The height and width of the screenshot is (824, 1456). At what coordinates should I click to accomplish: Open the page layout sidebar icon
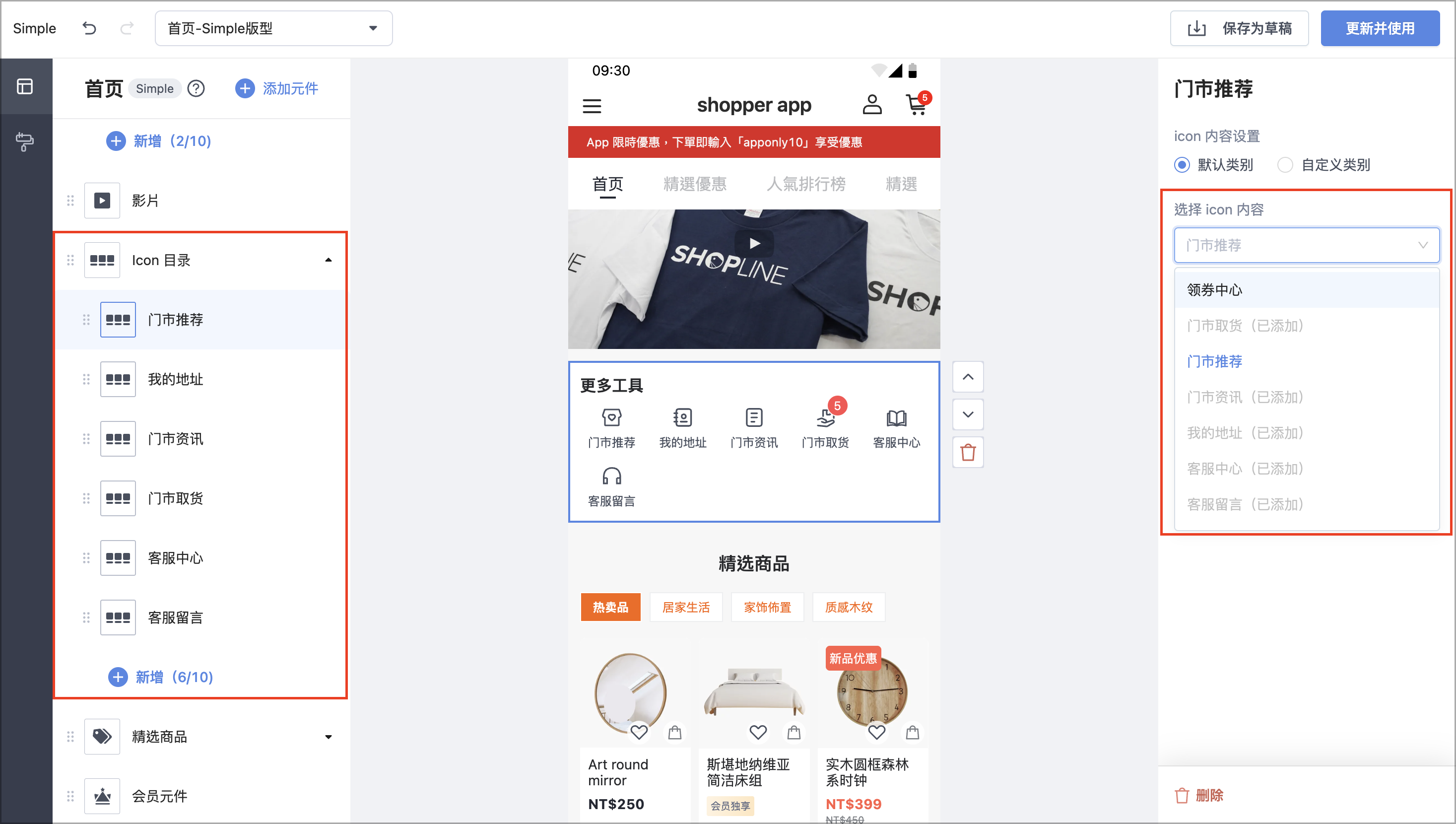tap(25, 86)
